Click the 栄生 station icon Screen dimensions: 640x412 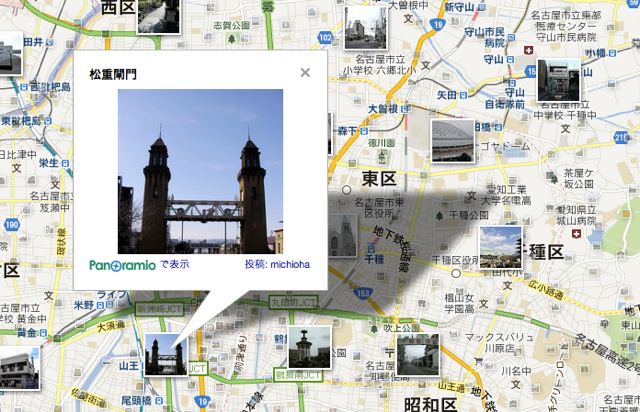(65, 163)
